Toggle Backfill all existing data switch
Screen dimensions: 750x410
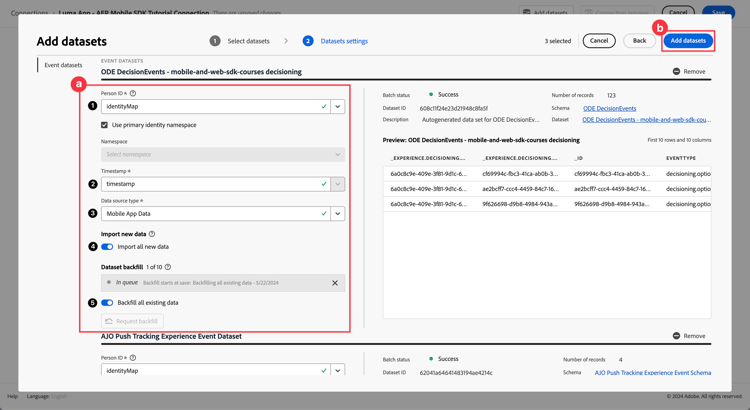tap(107, 302)
